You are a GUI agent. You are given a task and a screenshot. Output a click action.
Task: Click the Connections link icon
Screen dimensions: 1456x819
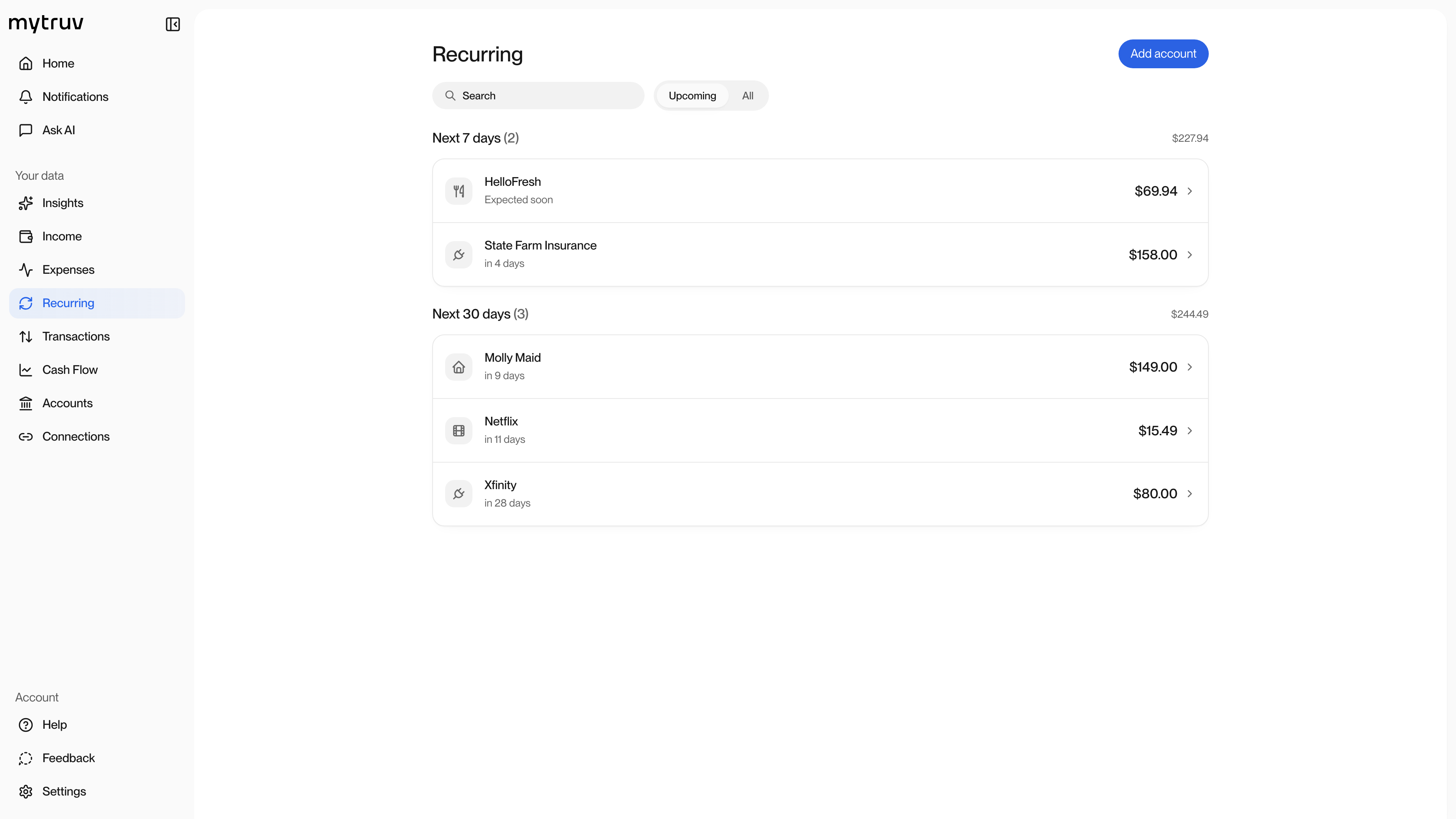click(x=25, y=436)
